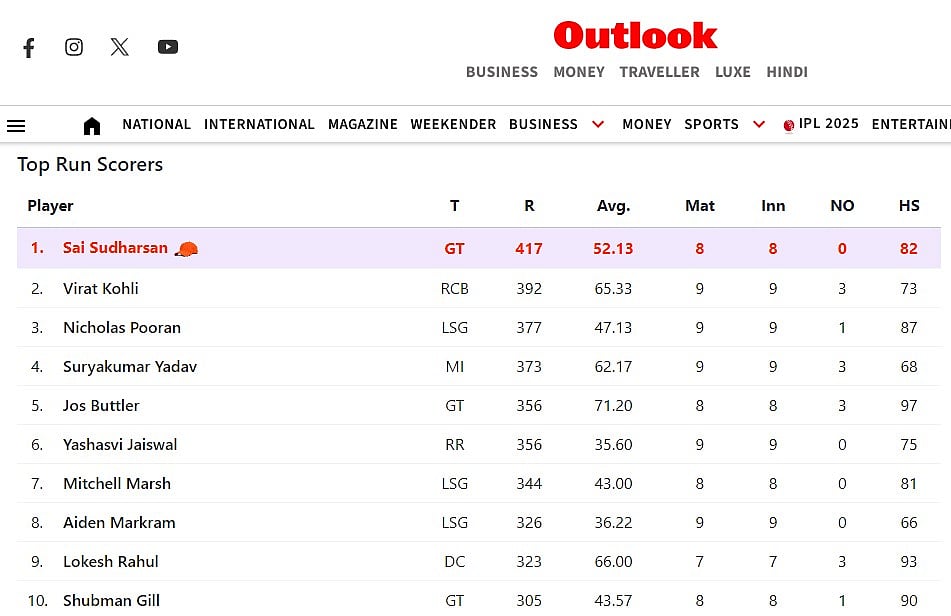
Task: Expand the Business dropdown chevron
Action: [598, 124]
